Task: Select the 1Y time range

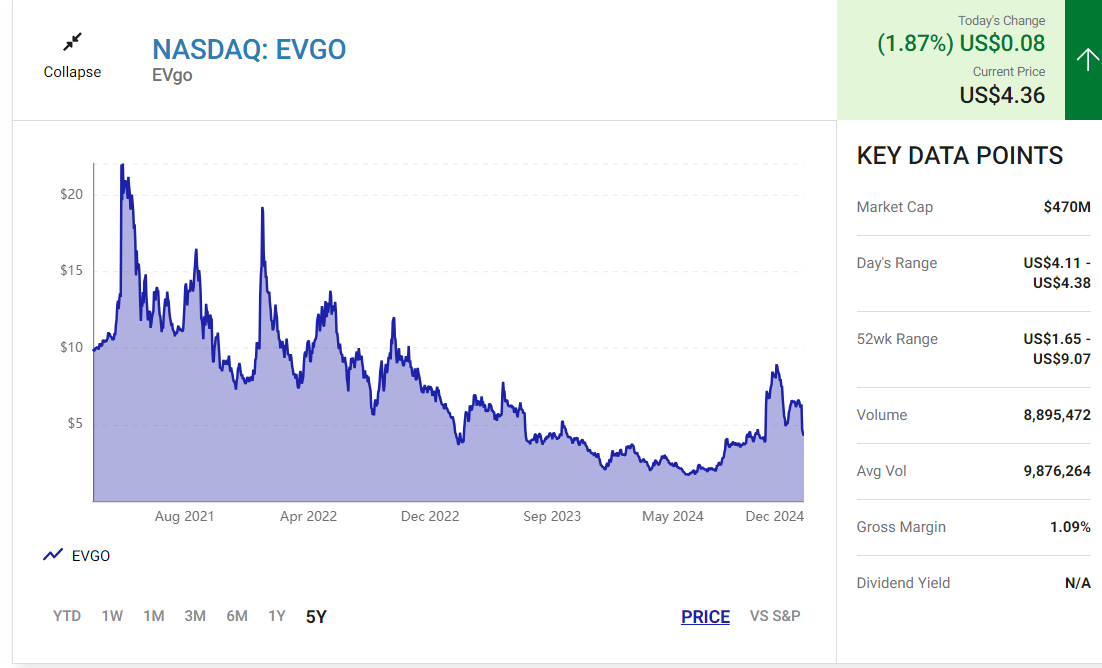Action: pos(277,616)
